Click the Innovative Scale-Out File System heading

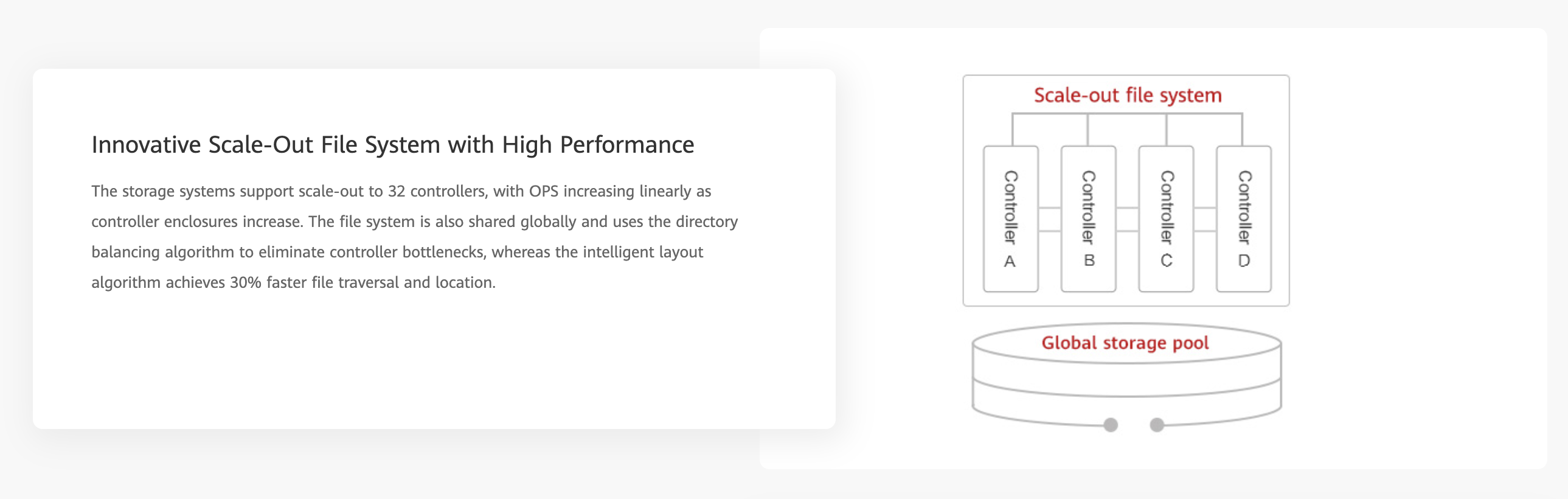pos(393,144)
